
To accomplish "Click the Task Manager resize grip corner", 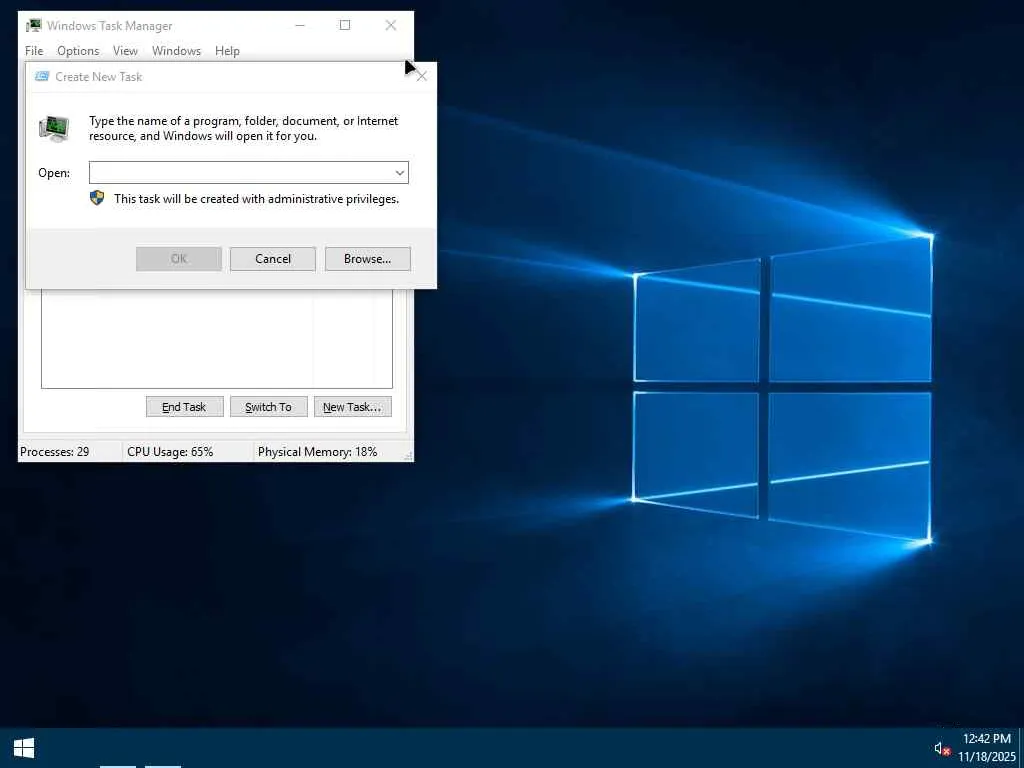I will pos(409,456).
